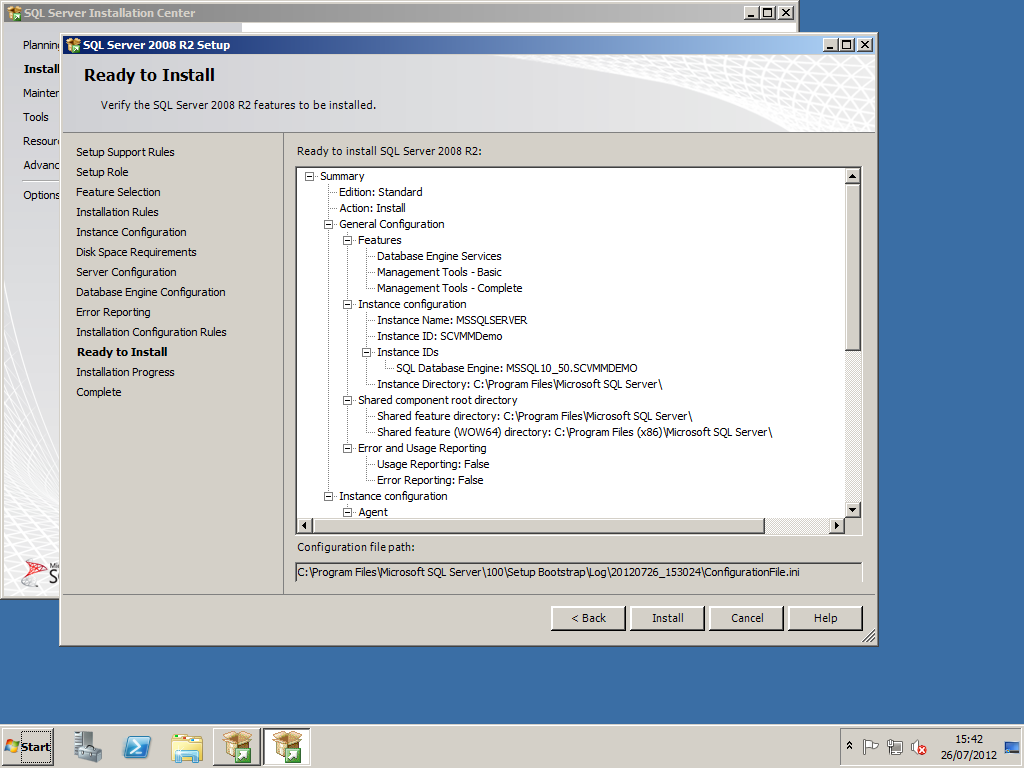
Task: Select Options page in Installation Center
Action: point(41,195)
